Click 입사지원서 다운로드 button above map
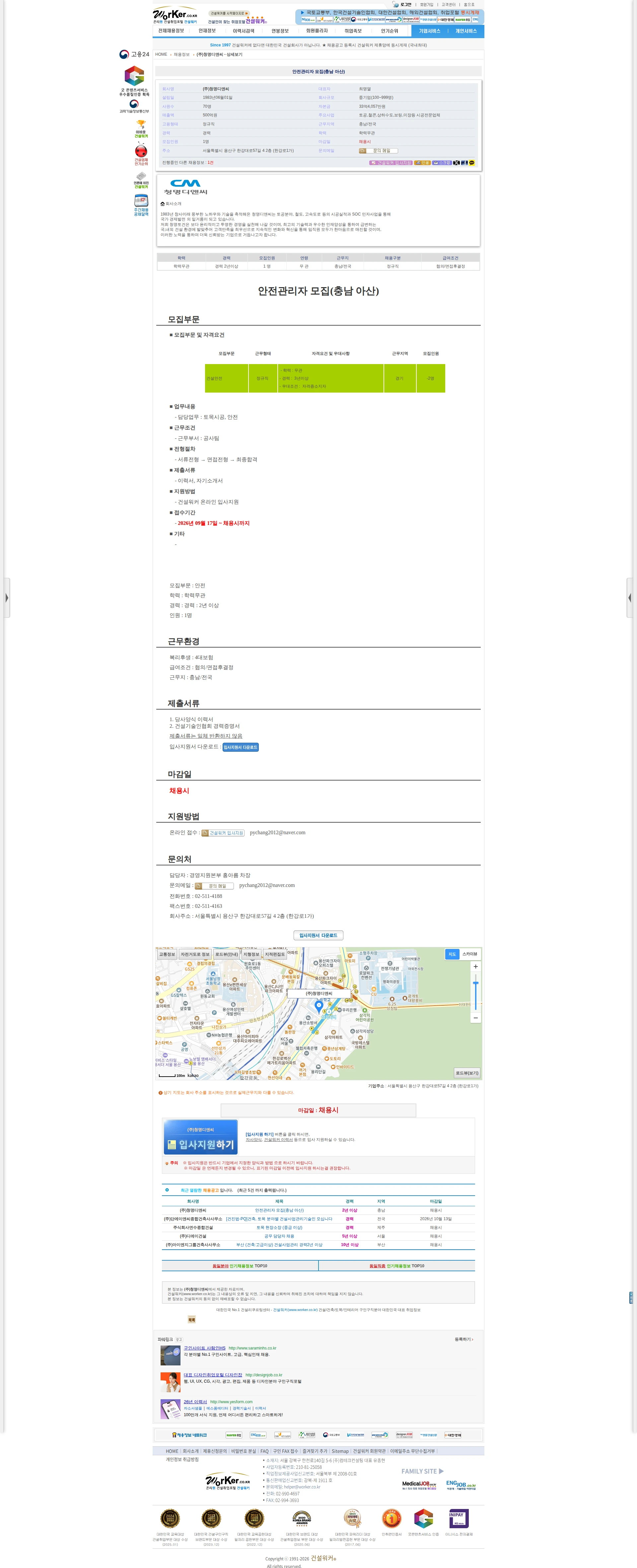 [x=318, y=935]
